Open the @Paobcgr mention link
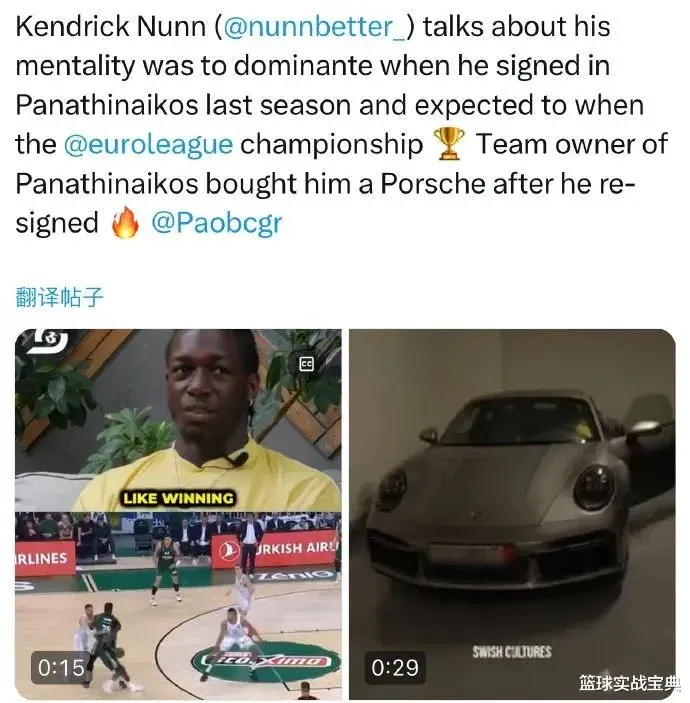Image resolution: width=690 pixels, height=703 pixels. (x=217, y=223)
